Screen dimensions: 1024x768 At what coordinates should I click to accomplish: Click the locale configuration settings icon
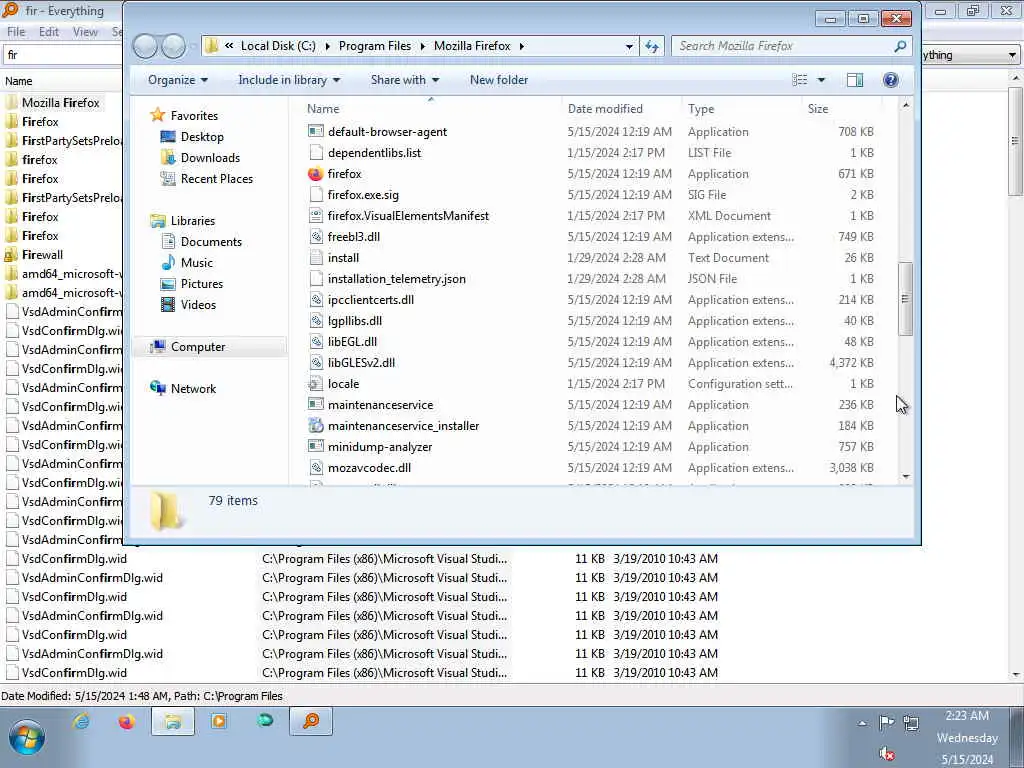click(x=315, y=383)
